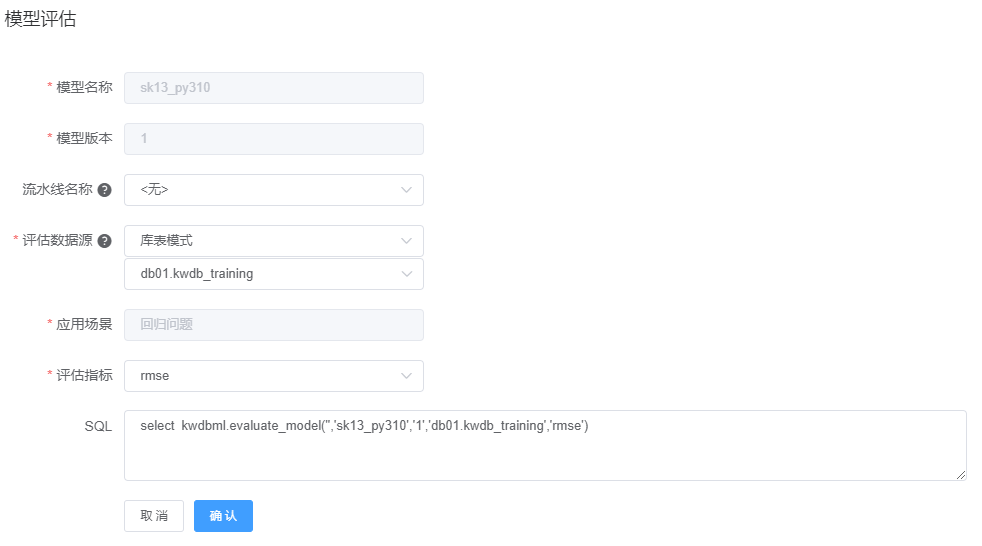Click the SQL field label

coord(98,426)
